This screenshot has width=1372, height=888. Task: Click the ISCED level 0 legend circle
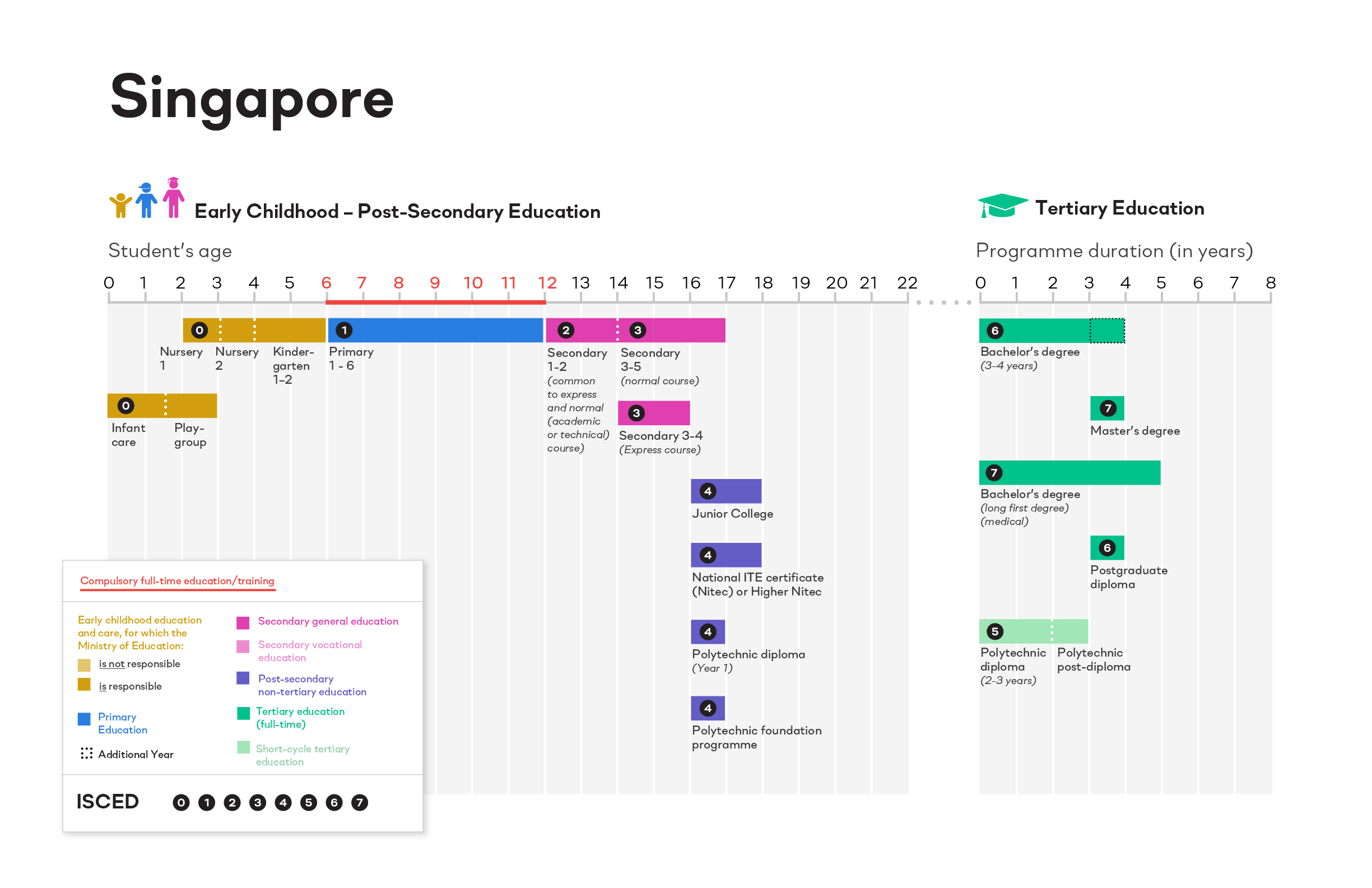pyautogui.click(x=181, y=803)
